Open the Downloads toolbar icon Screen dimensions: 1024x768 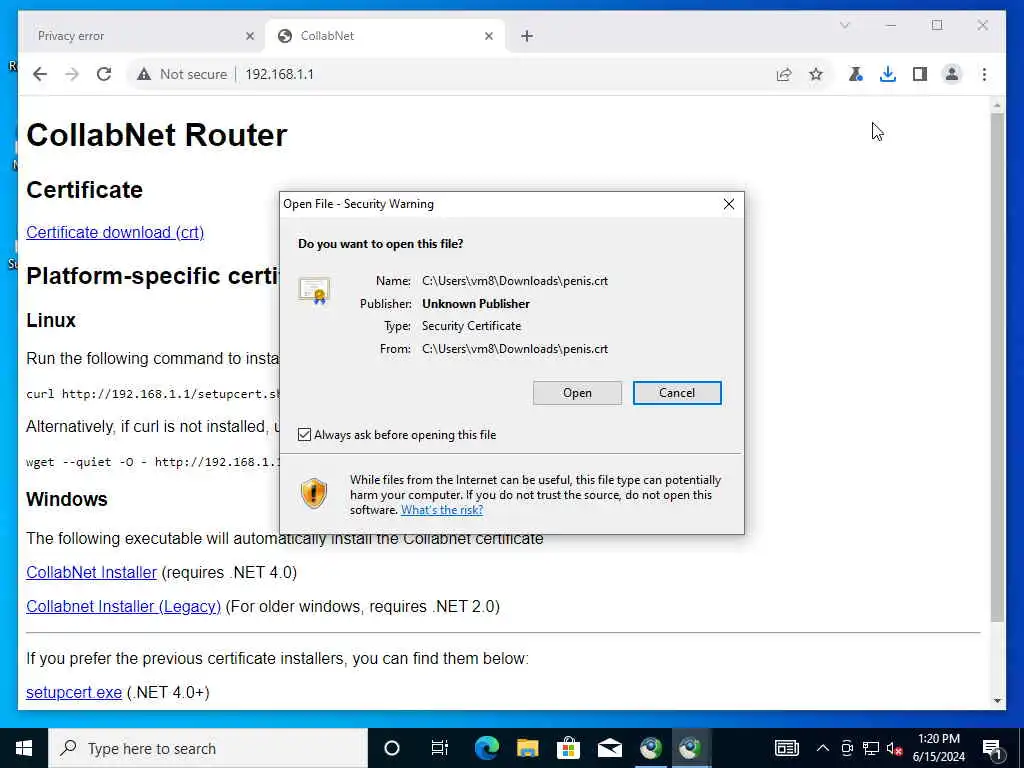(888, 74)
